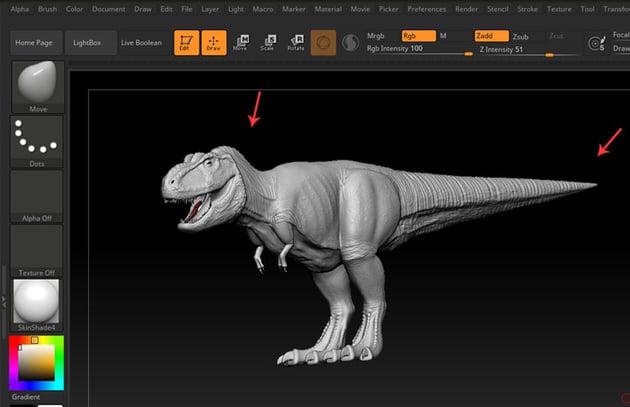Open the Texture menu
Viewport: 630px width, 407px height.
click(x=559, y=9)
